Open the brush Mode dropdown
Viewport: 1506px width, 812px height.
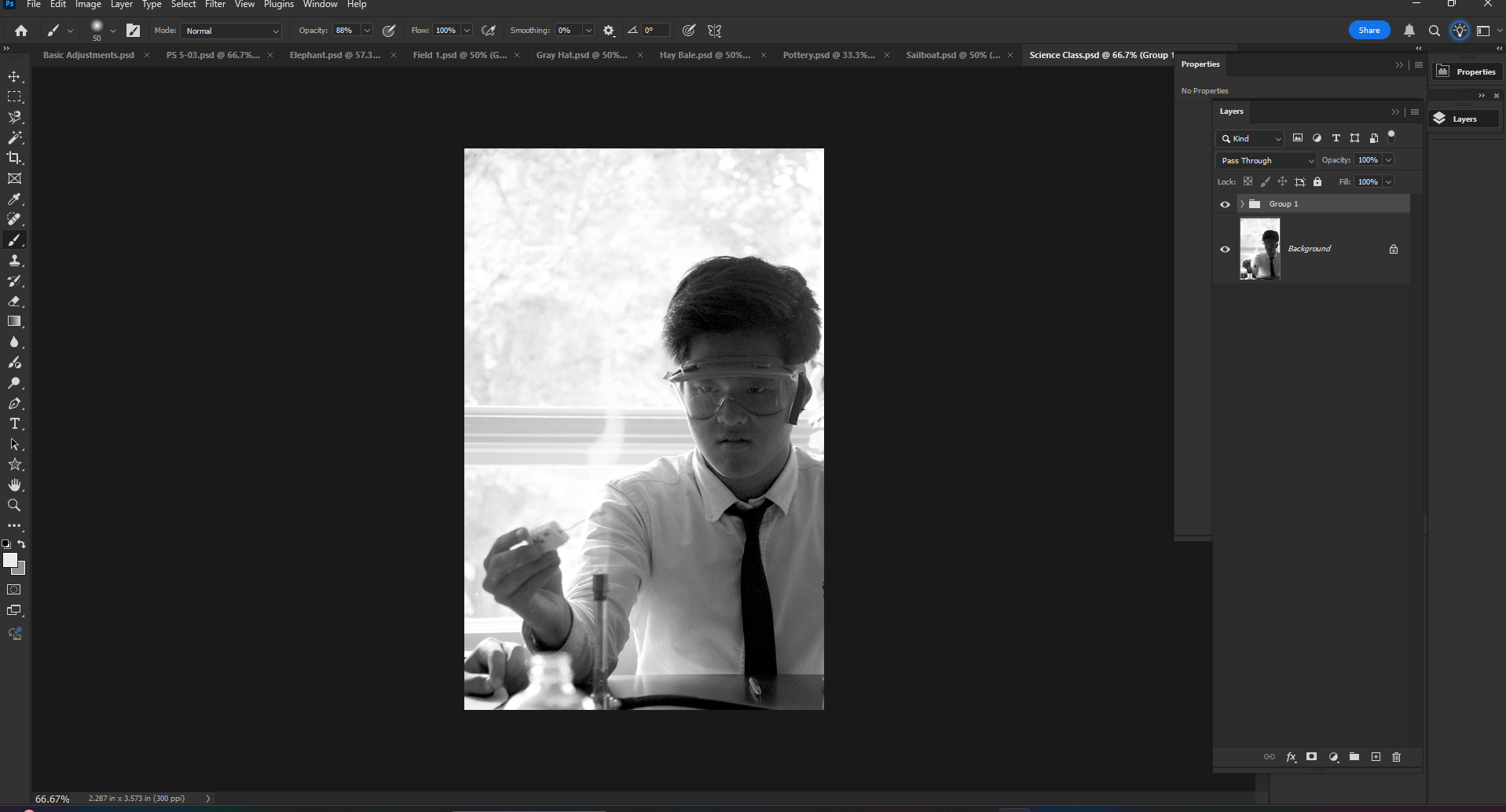pos(231,31)
